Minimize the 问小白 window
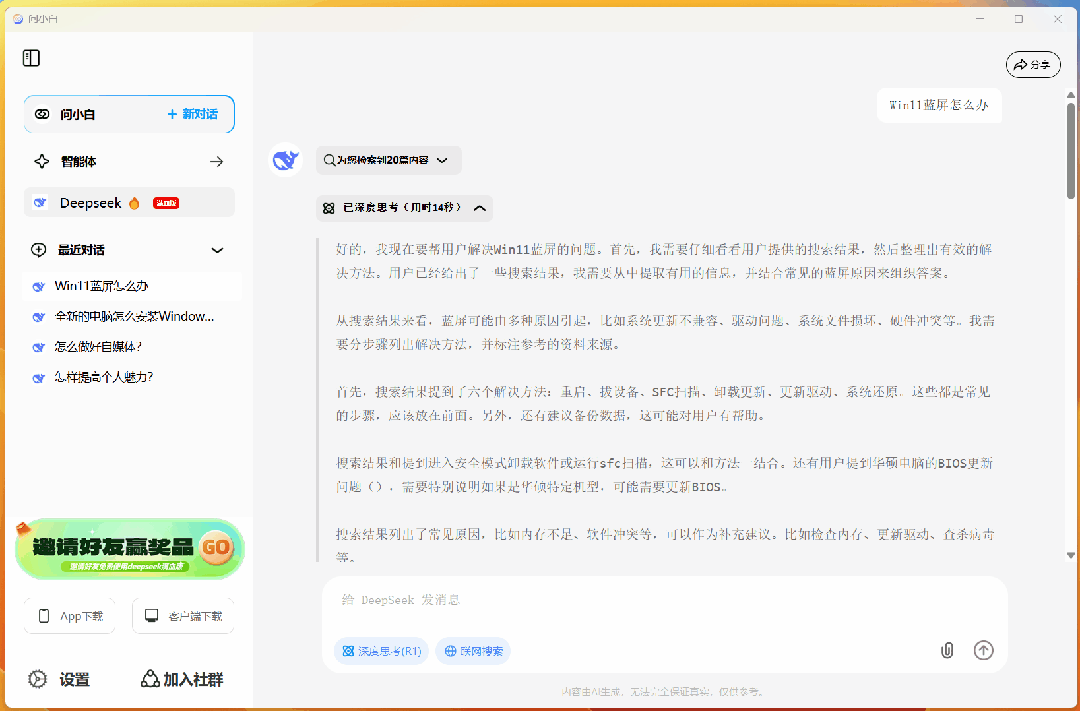The image size is (1080, 711). (x=981, y=19)
